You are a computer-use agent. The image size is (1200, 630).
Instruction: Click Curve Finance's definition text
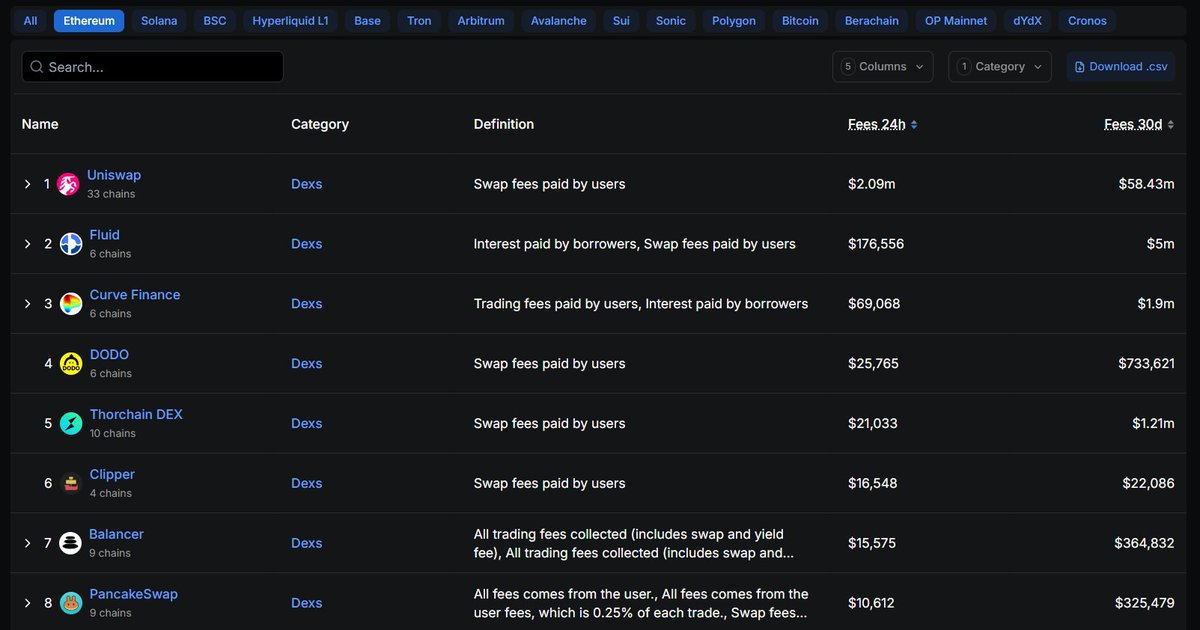click(x=641, y=304)
